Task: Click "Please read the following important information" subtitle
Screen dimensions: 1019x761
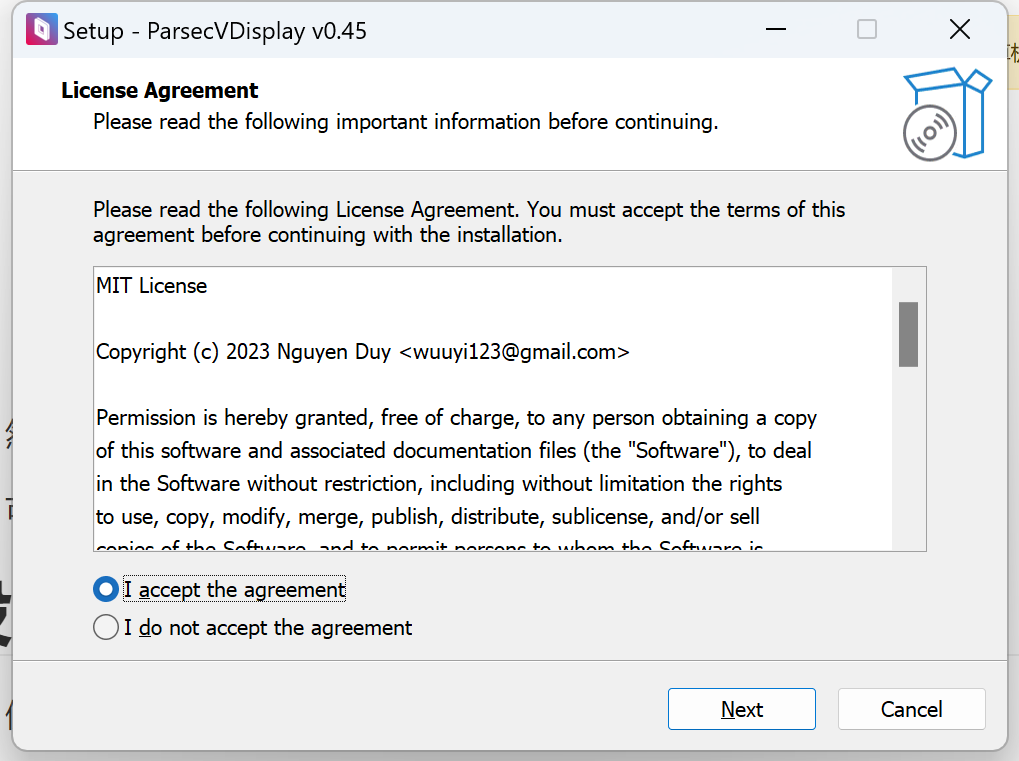Action: click(x=406, y=122)
